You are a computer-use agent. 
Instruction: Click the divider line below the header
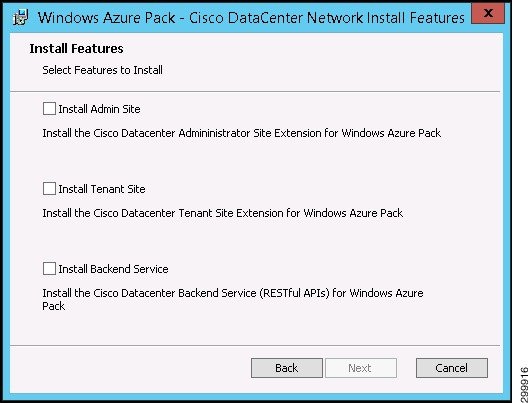point(255,91)
